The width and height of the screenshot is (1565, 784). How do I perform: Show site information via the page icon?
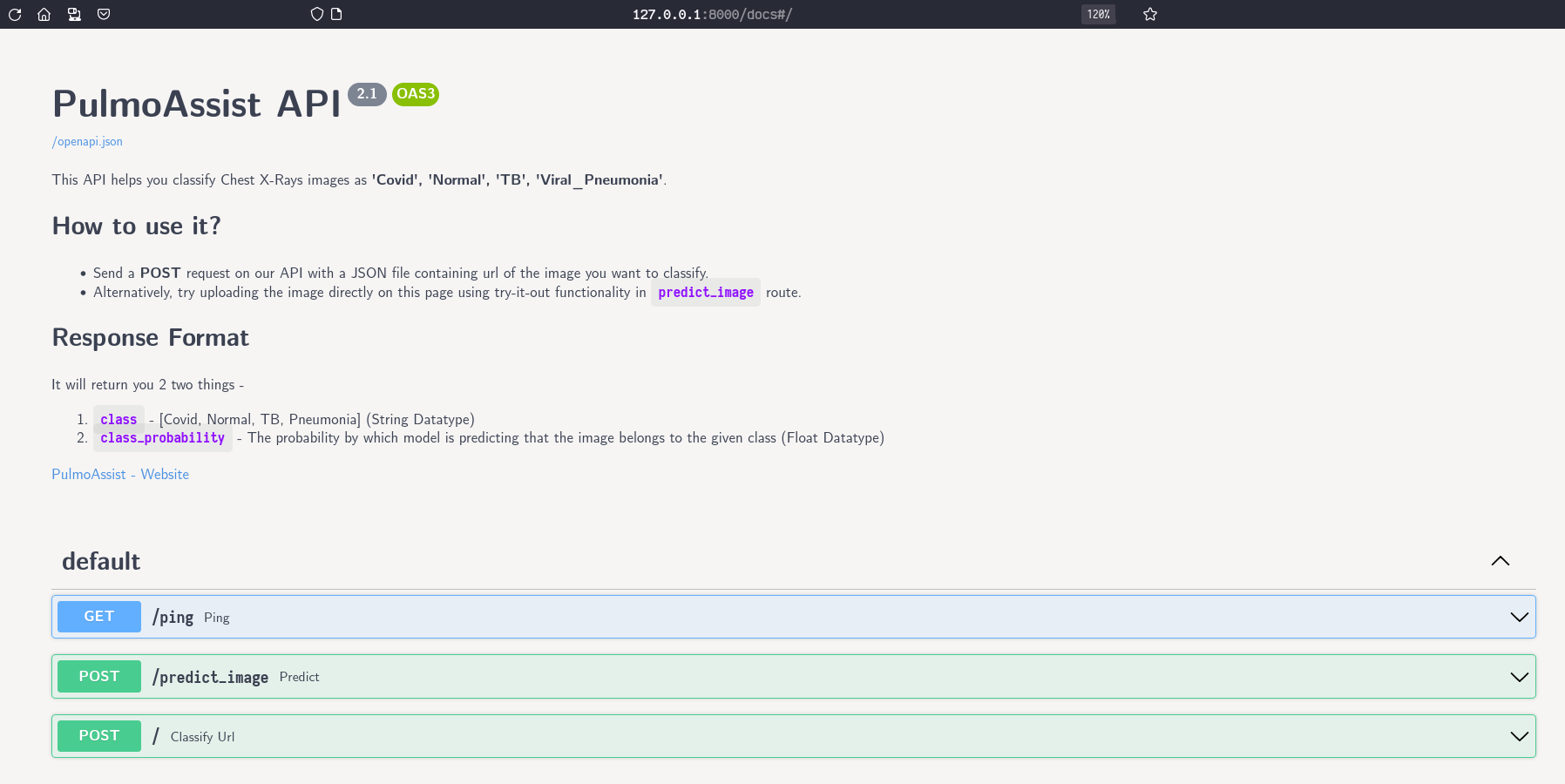point(336,14)
